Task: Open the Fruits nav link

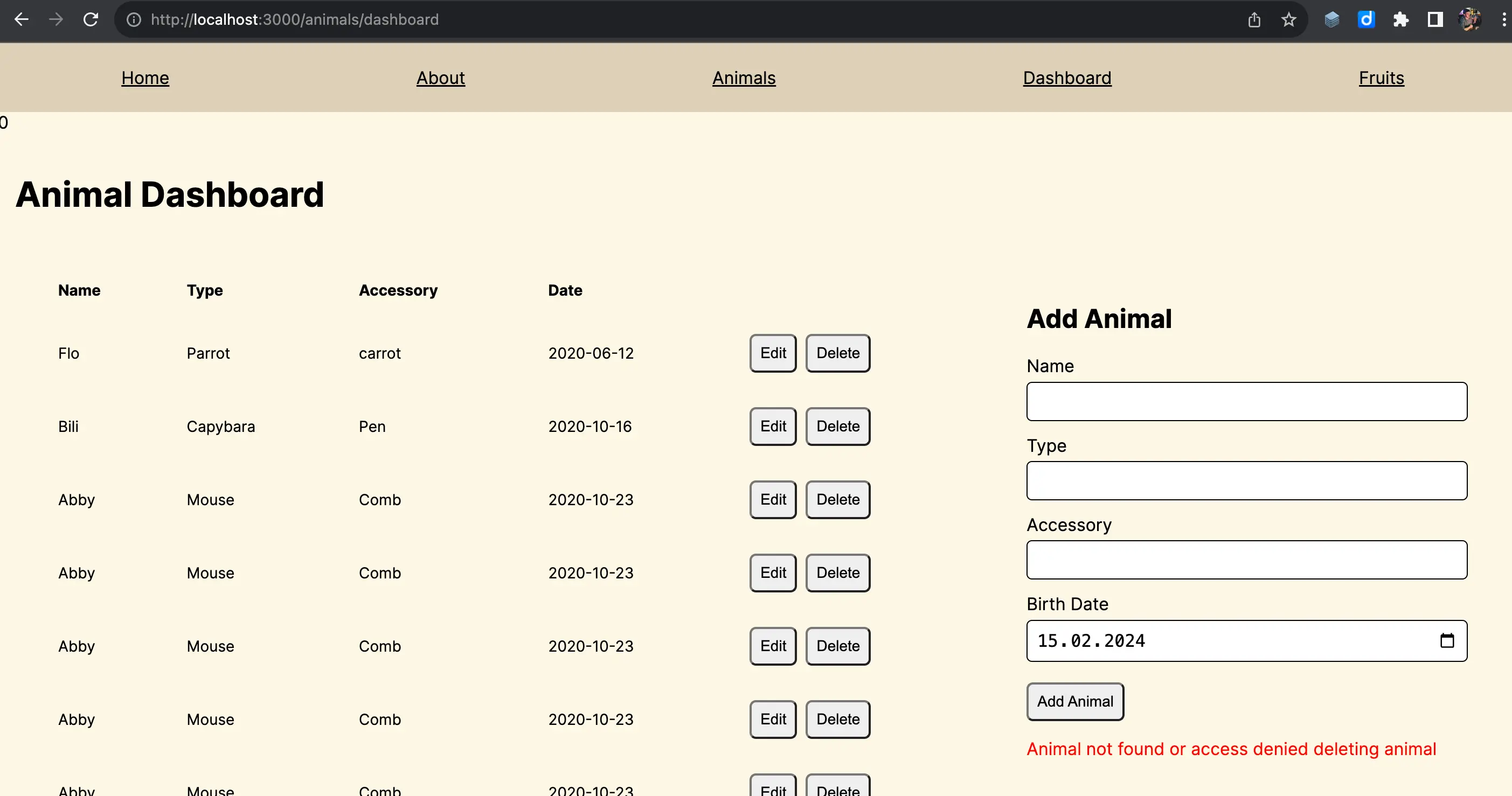Action: point(1381,78)
